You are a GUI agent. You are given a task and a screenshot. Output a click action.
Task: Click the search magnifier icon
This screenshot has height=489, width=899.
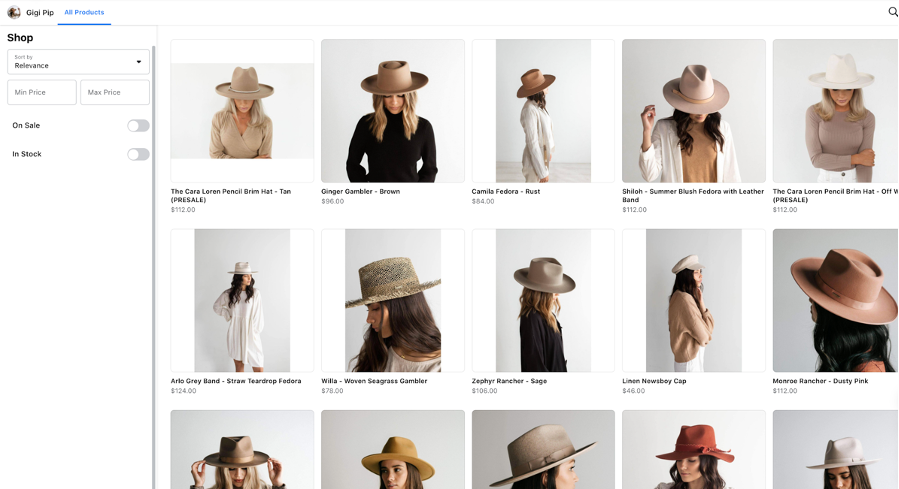pos(893,11)
